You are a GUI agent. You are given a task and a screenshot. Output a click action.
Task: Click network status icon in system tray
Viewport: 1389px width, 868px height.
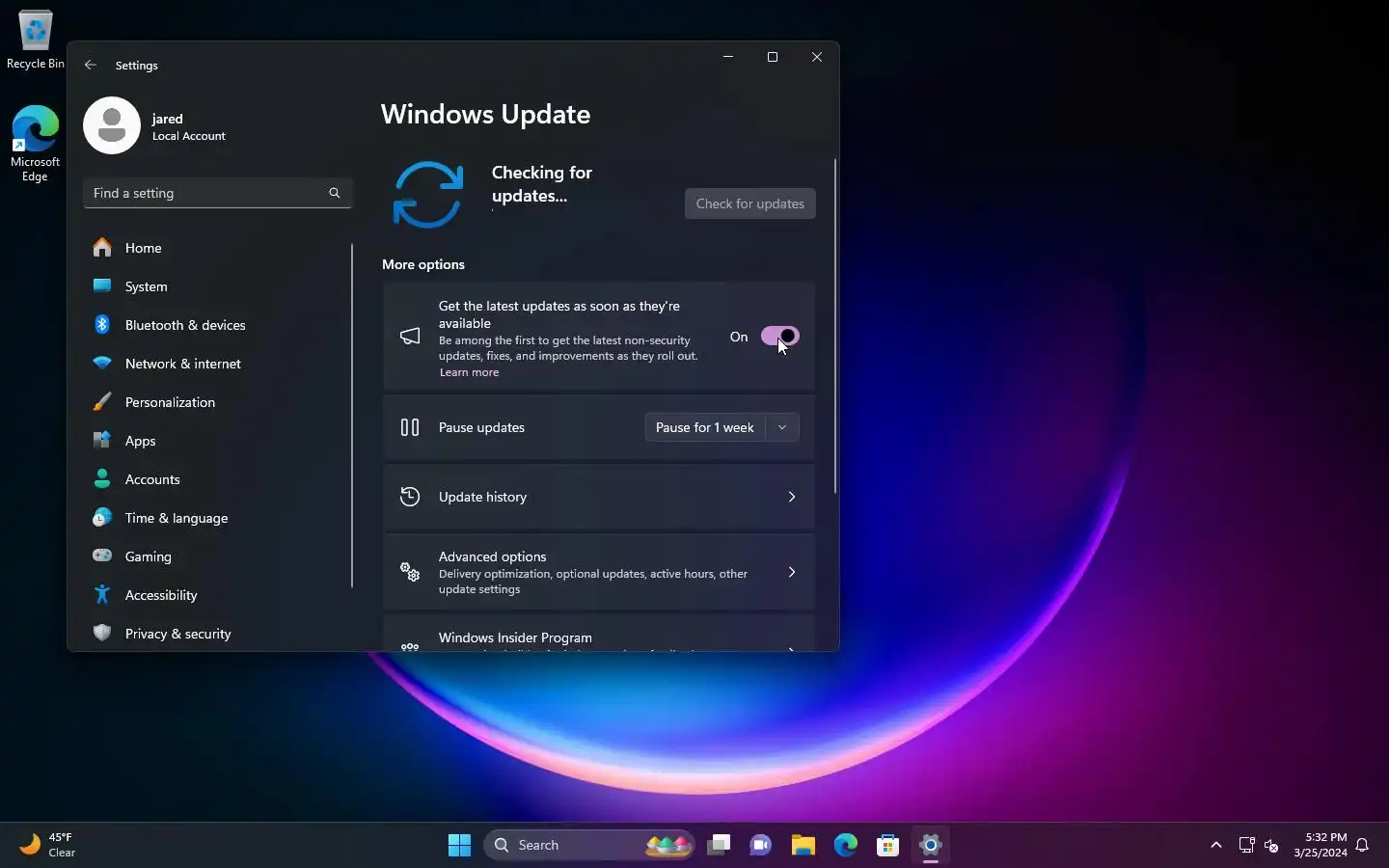click(1246, 845)
